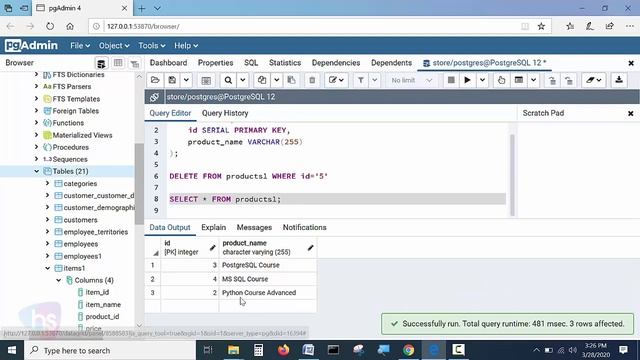Click Browser panel filtered rows icon
The height and width of the screenshot is (360, 640).
[135, 63]
